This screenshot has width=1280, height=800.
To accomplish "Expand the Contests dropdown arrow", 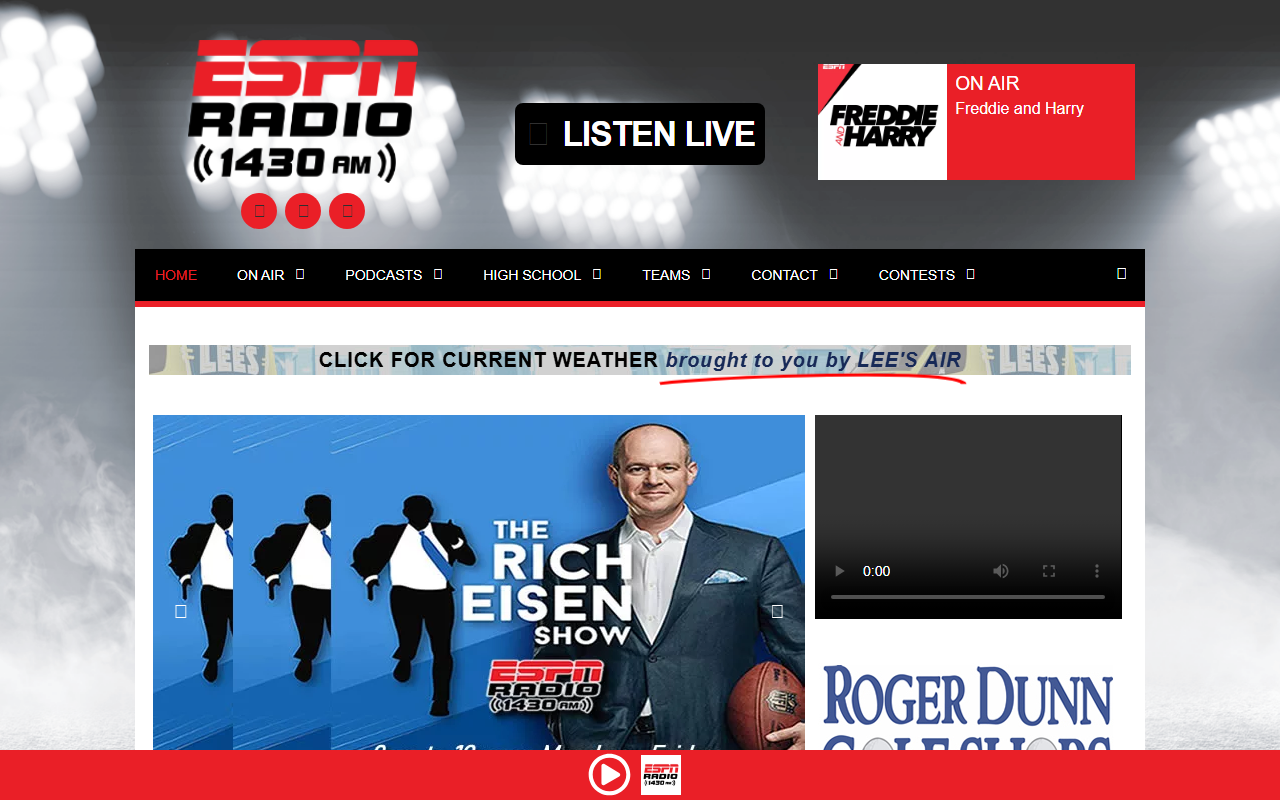I will (x=970, y=274).
